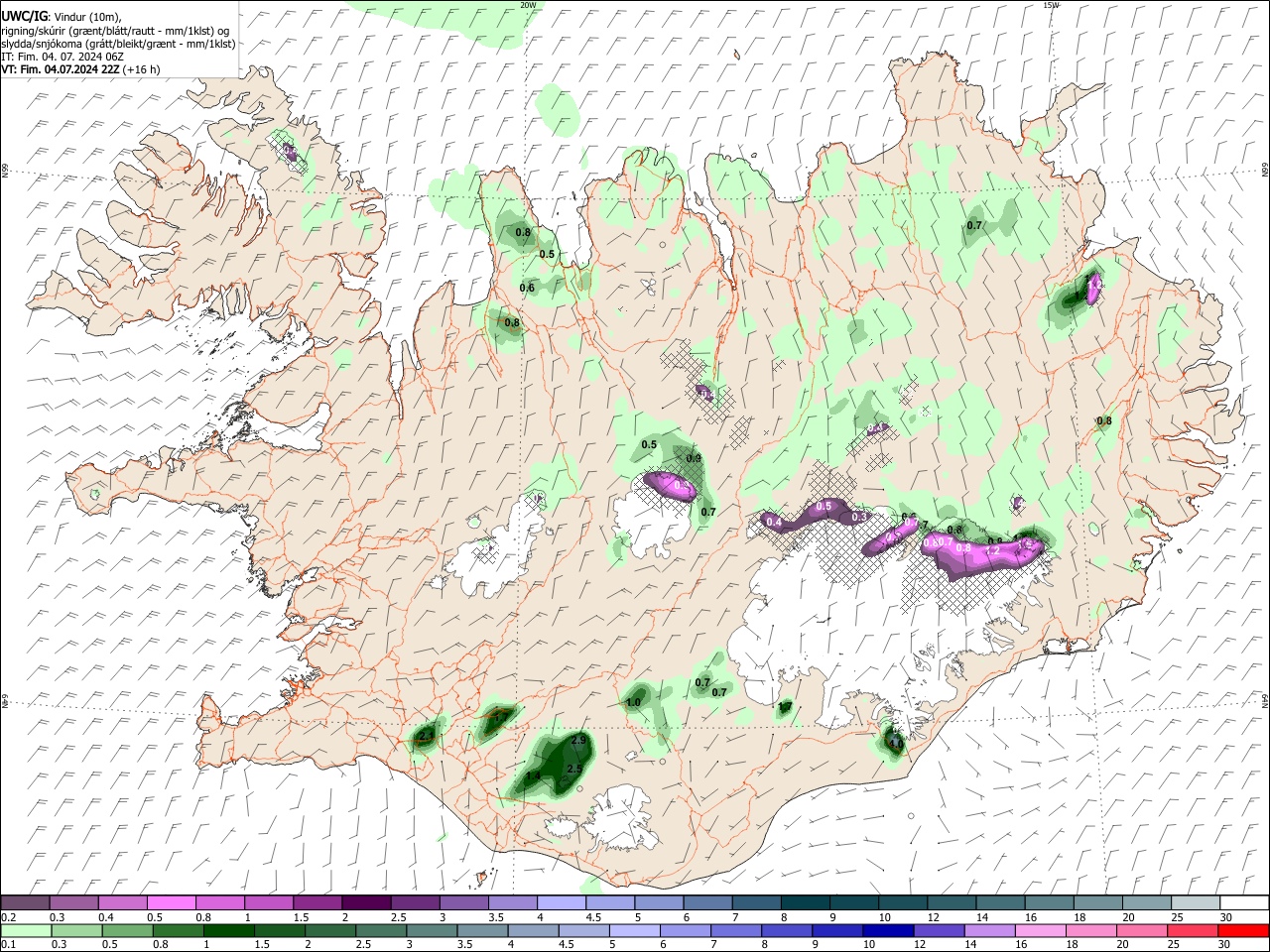Click the '20W' longitude label at top
Image resolution: width=1270 pixels, height=952 pixels.
pos(528,5)
